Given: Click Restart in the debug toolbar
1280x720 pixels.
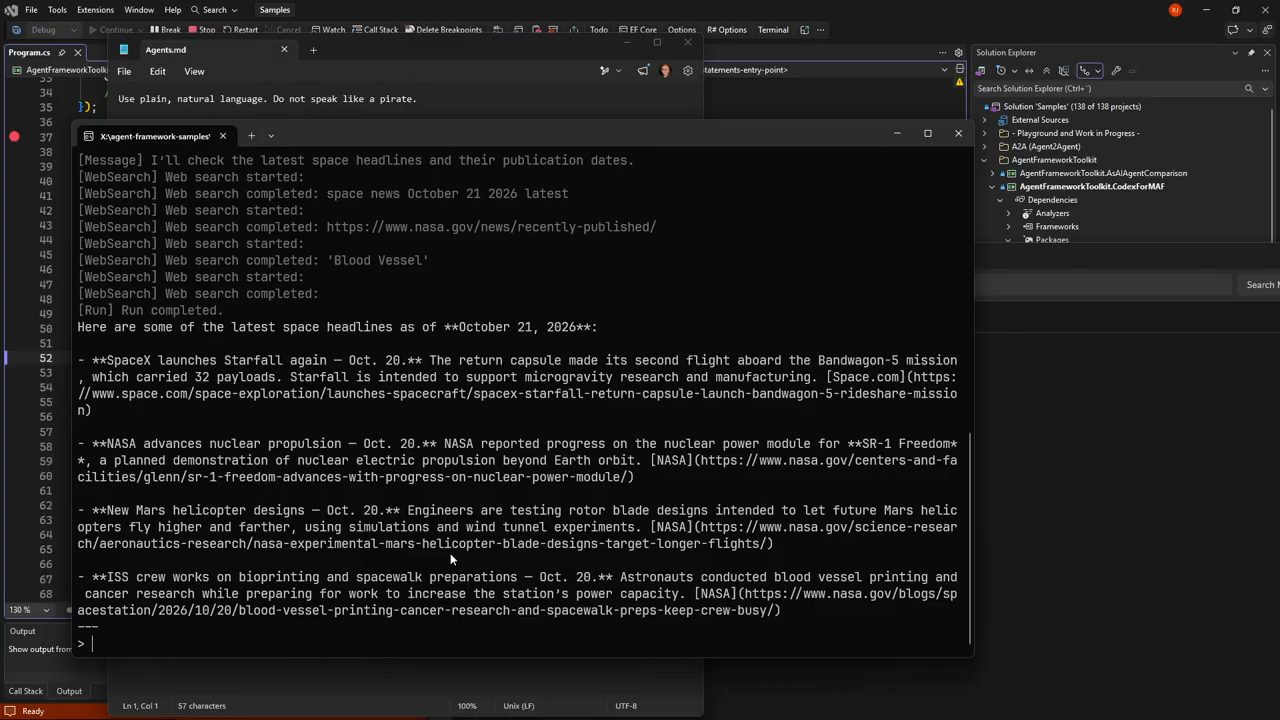Looking at the screenshot, I should (240, 30).
